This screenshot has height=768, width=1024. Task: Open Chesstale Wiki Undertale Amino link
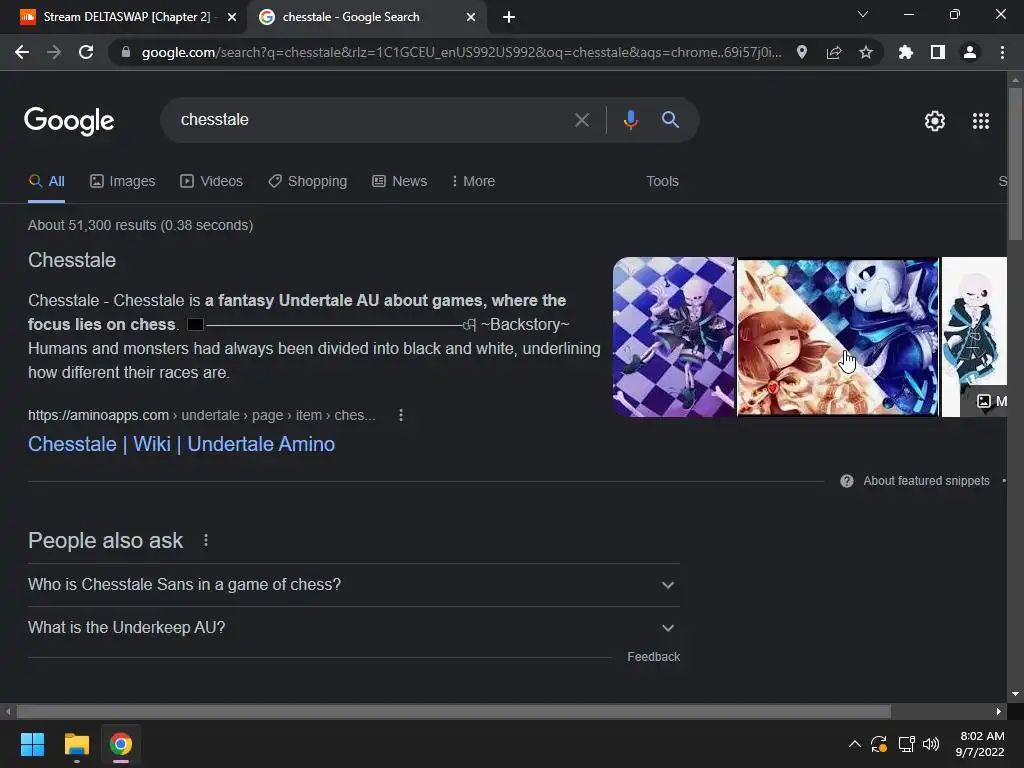pos(182,444)
